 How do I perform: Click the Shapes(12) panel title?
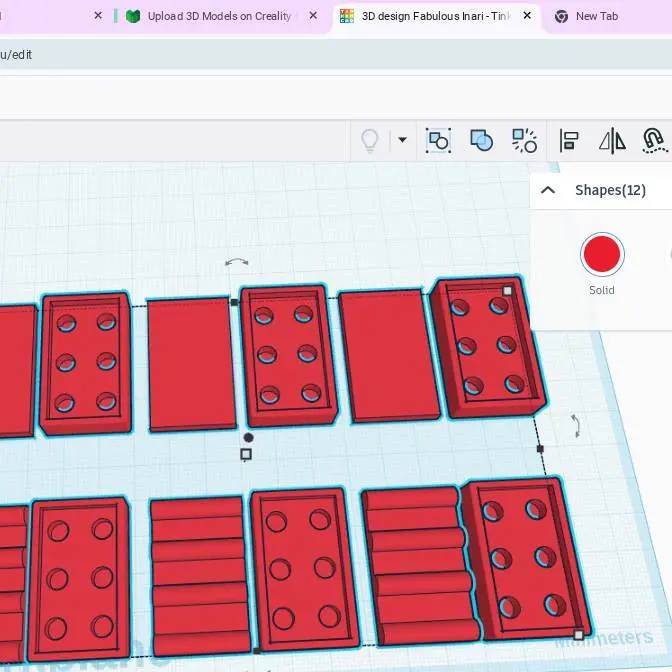(610, 190)
